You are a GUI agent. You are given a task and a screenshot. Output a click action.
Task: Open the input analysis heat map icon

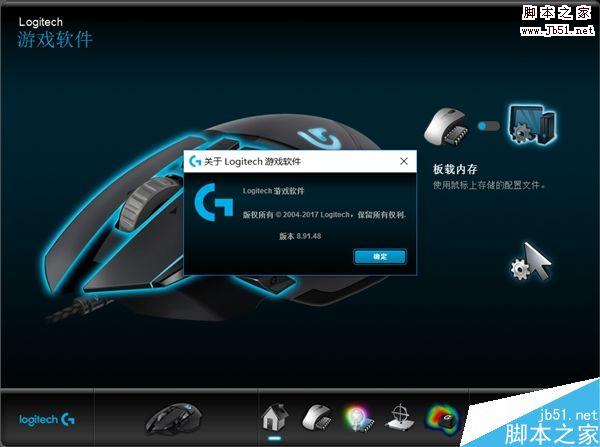tap(443, 418)
